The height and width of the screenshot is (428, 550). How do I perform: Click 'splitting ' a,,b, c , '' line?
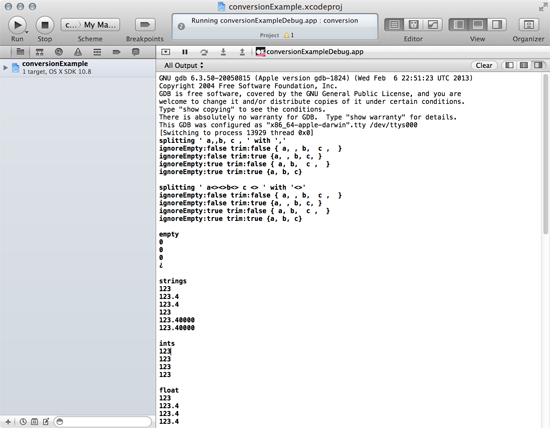coord(222,141)
